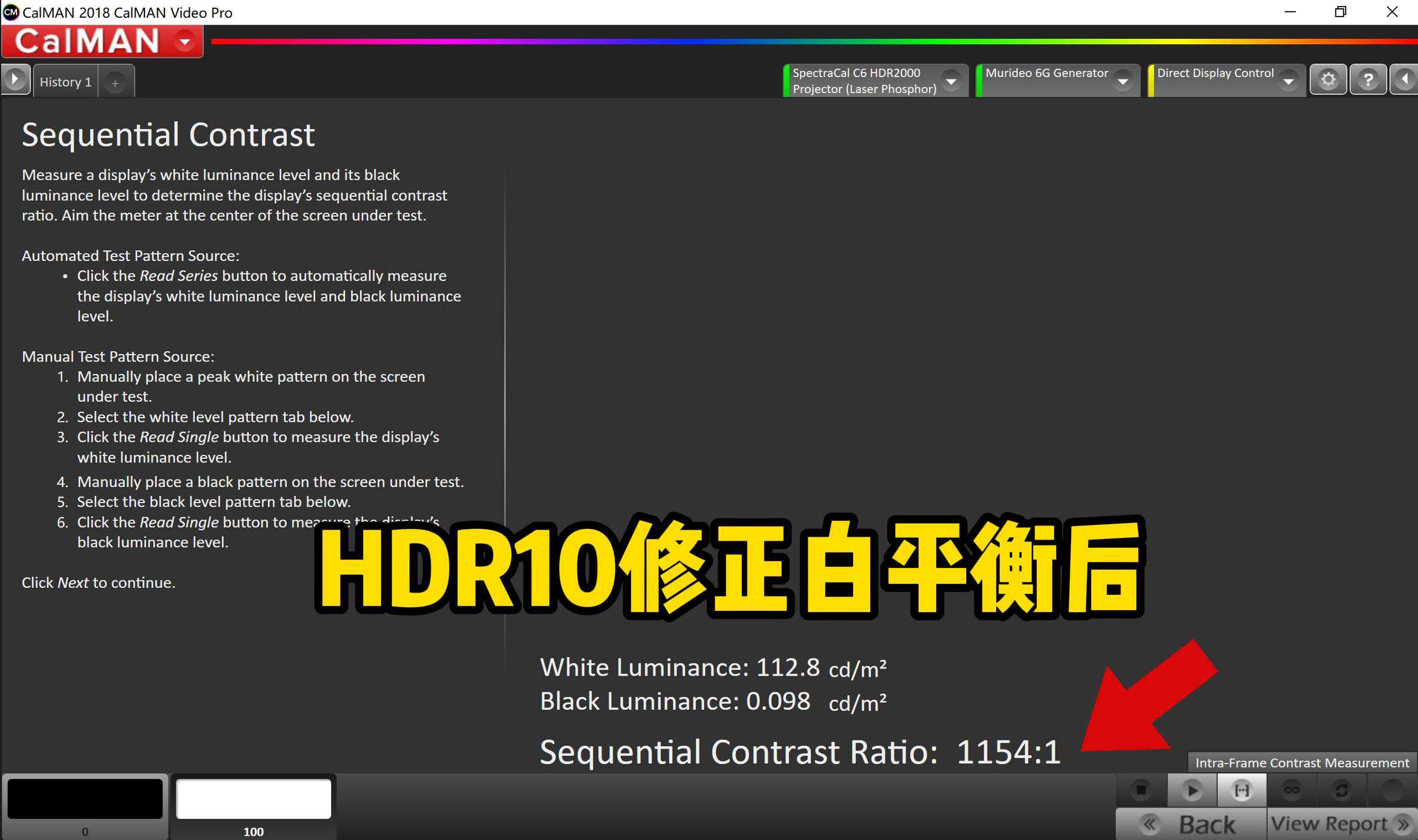Image resolution: width=1418 pixels, height=840 pixels.
Task: Click the stop measurement icon
Action: tap(1141, 790)
